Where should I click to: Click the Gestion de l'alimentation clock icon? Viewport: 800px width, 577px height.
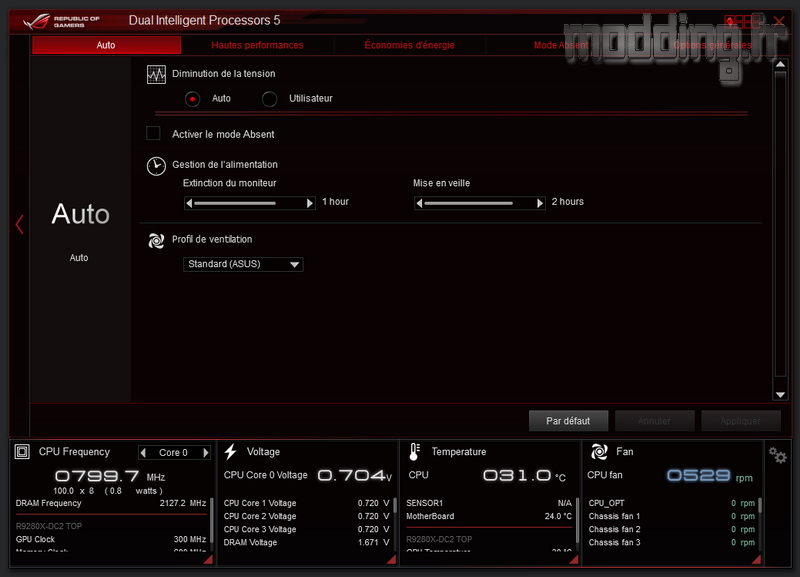(x=156, y=166)
